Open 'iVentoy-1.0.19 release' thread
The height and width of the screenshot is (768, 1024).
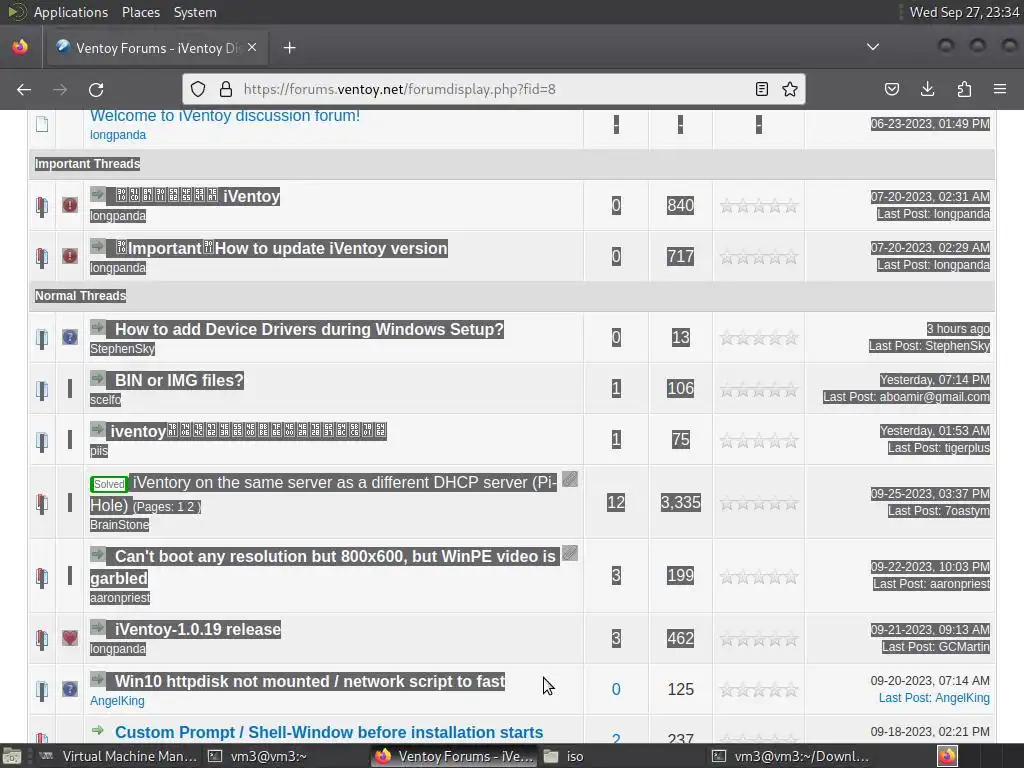198,630
